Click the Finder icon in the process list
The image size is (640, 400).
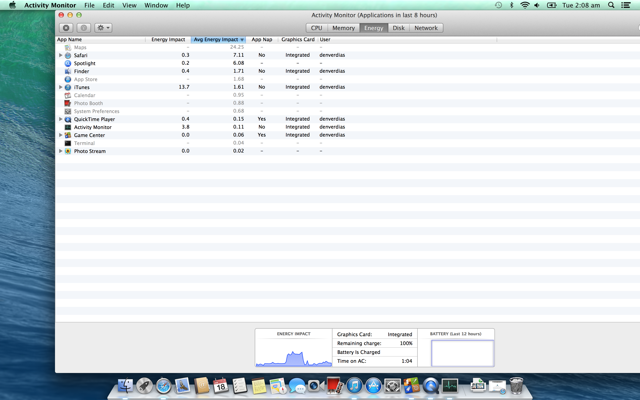[x=68, y=71]
